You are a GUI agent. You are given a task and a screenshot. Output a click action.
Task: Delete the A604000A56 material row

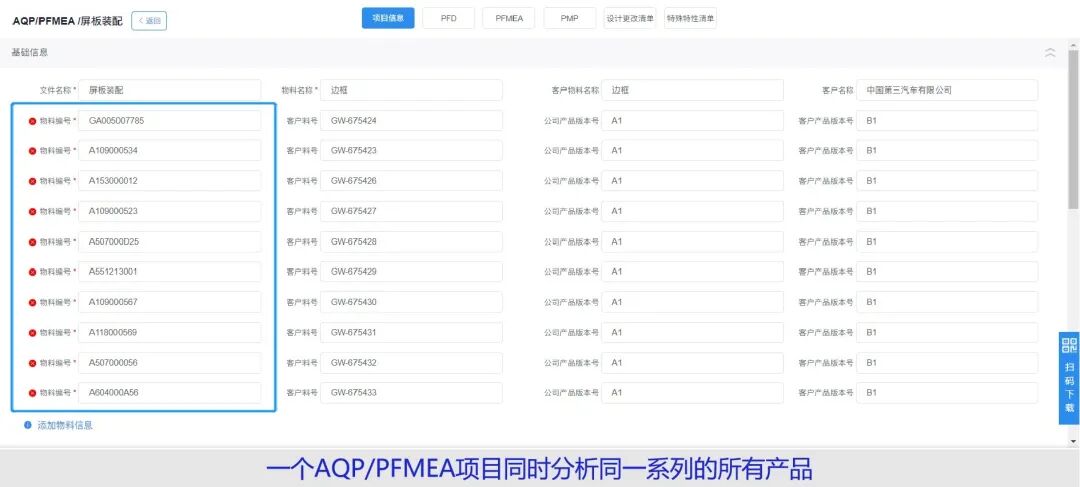[32, 393]
